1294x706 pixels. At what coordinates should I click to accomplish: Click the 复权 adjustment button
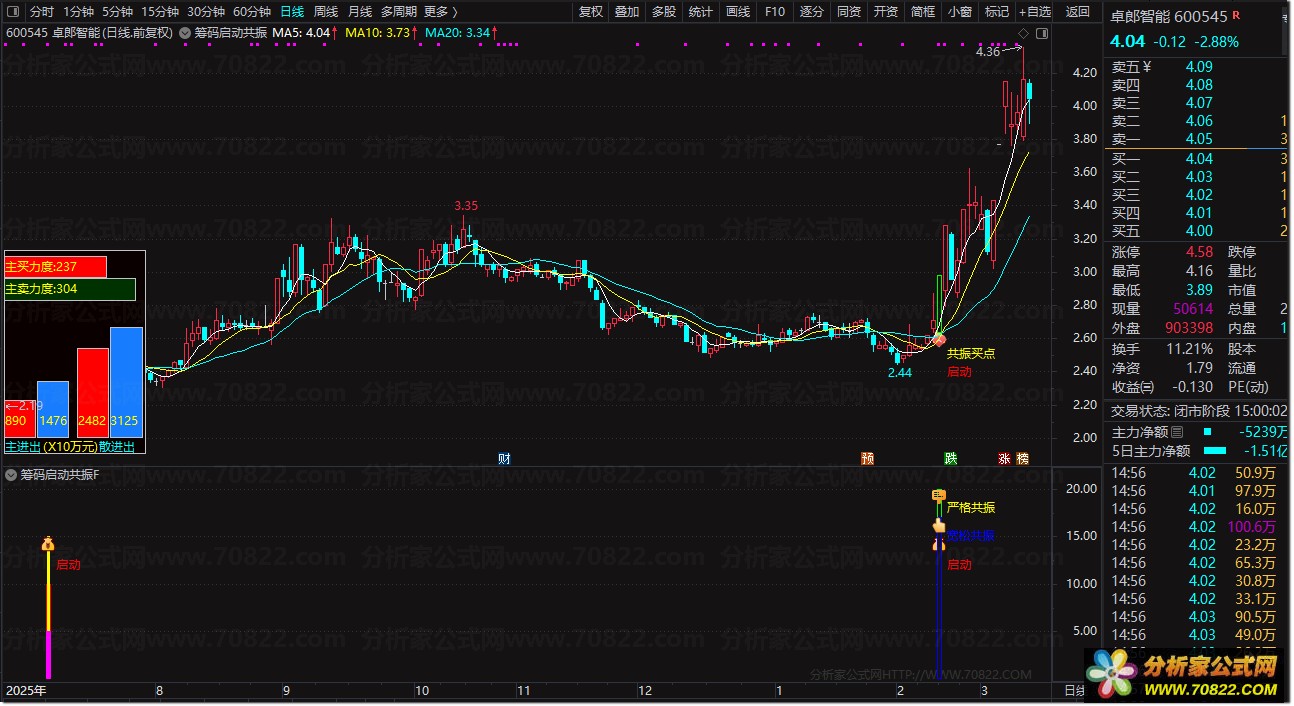click(591, 12)
